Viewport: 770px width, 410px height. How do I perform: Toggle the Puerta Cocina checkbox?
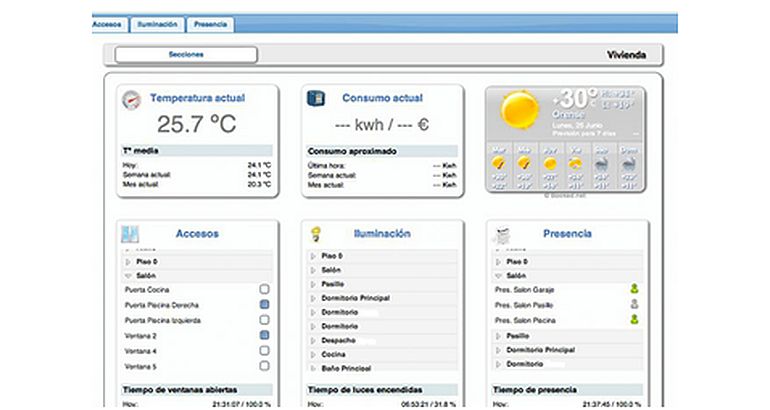[264, 289]
